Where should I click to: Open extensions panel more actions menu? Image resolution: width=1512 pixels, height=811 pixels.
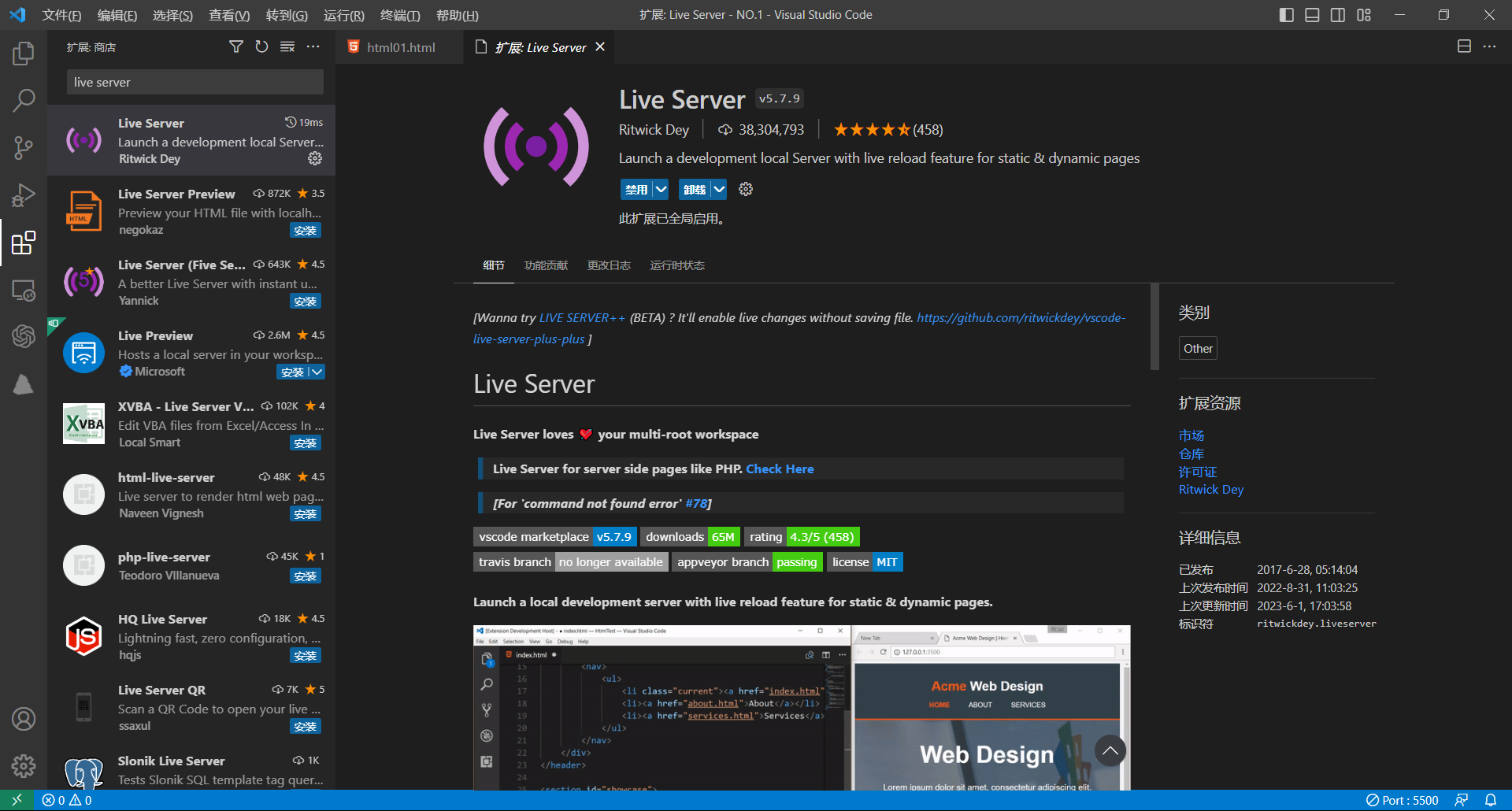point(313,47)
